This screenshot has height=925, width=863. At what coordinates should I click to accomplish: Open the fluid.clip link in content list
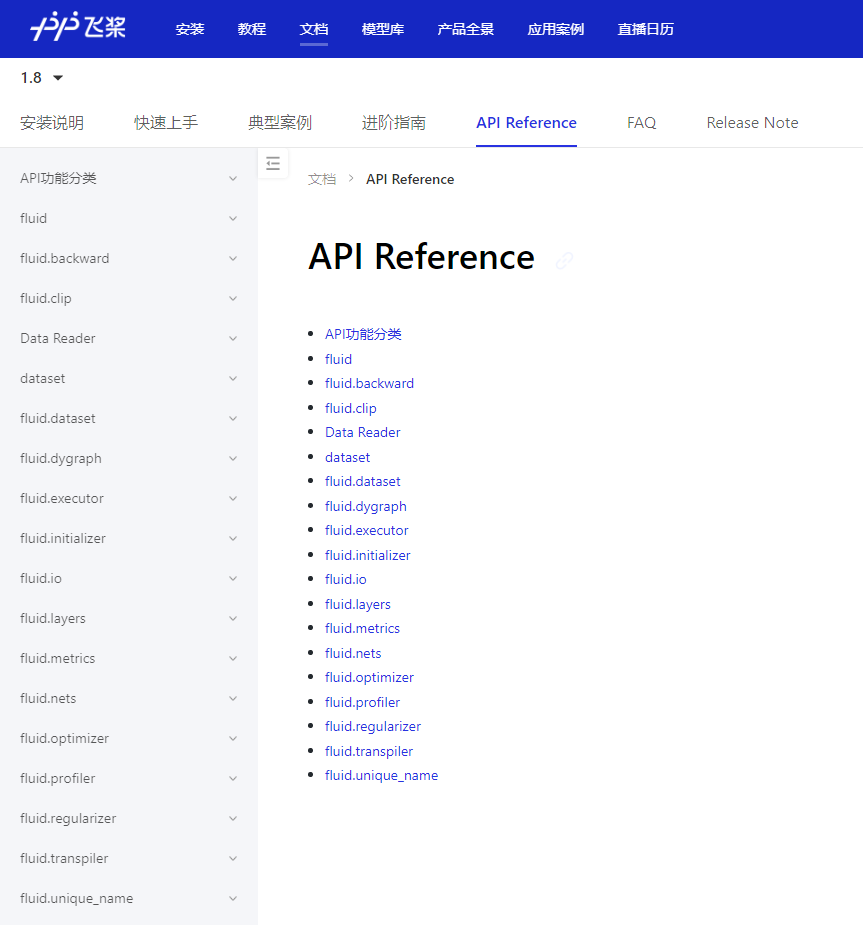[x=350, y=408]
